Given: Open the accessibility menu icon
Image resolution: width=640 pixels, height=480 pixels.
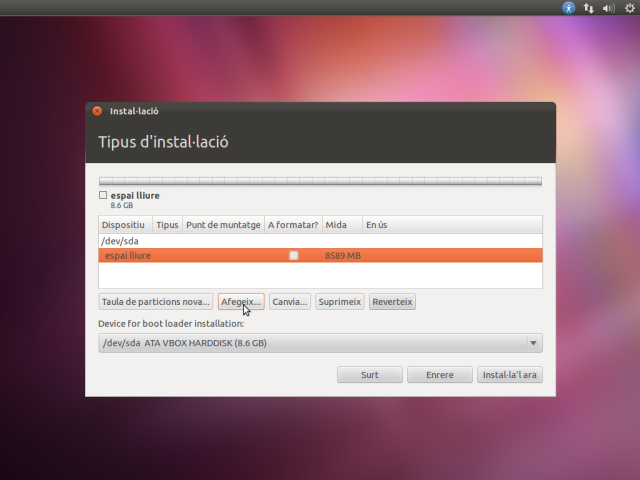Looking at the screenshot, I should [x=569, y=8].
